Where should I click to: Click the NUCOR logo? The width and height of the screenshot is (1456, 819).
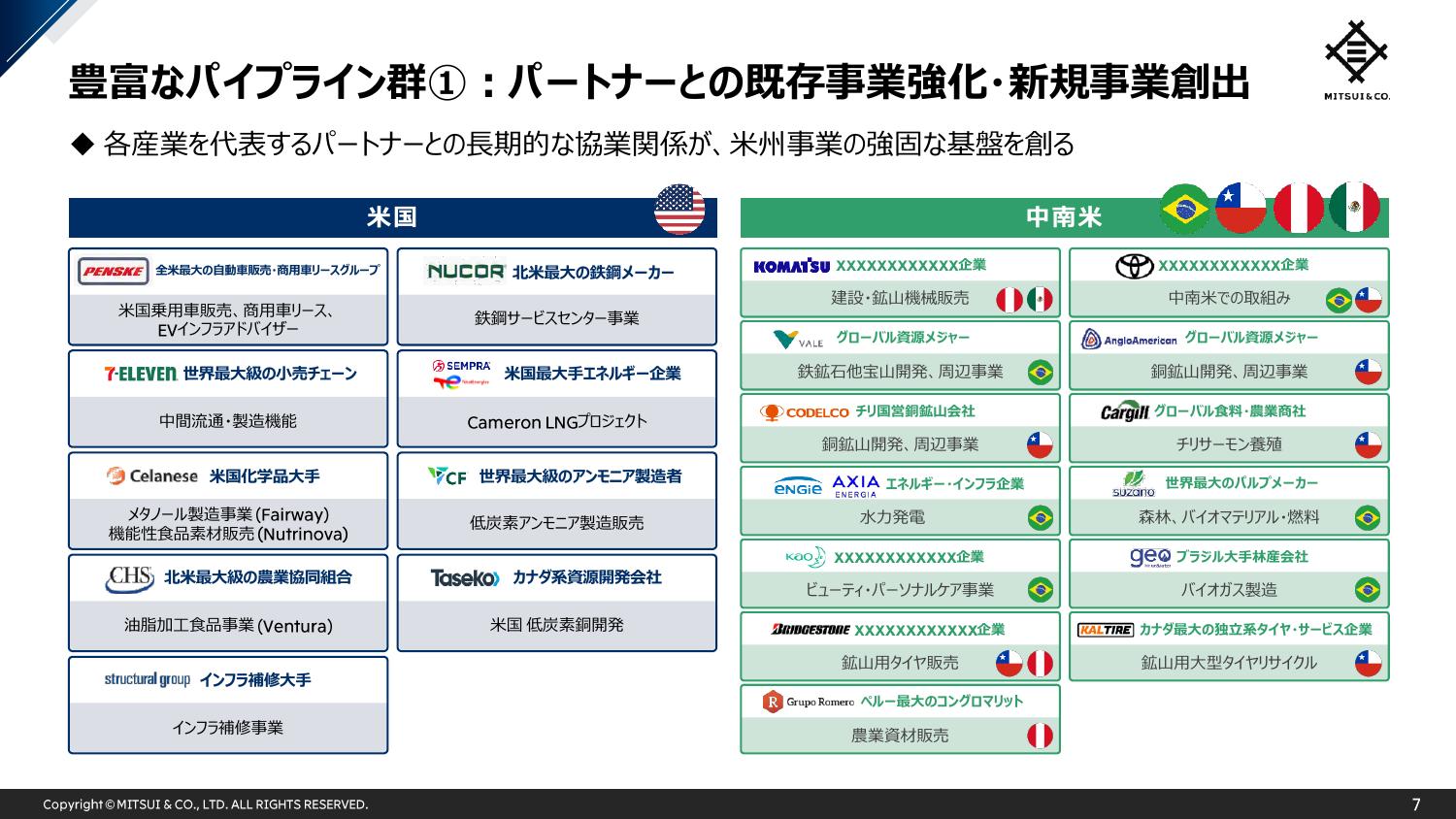click(466, 272)
